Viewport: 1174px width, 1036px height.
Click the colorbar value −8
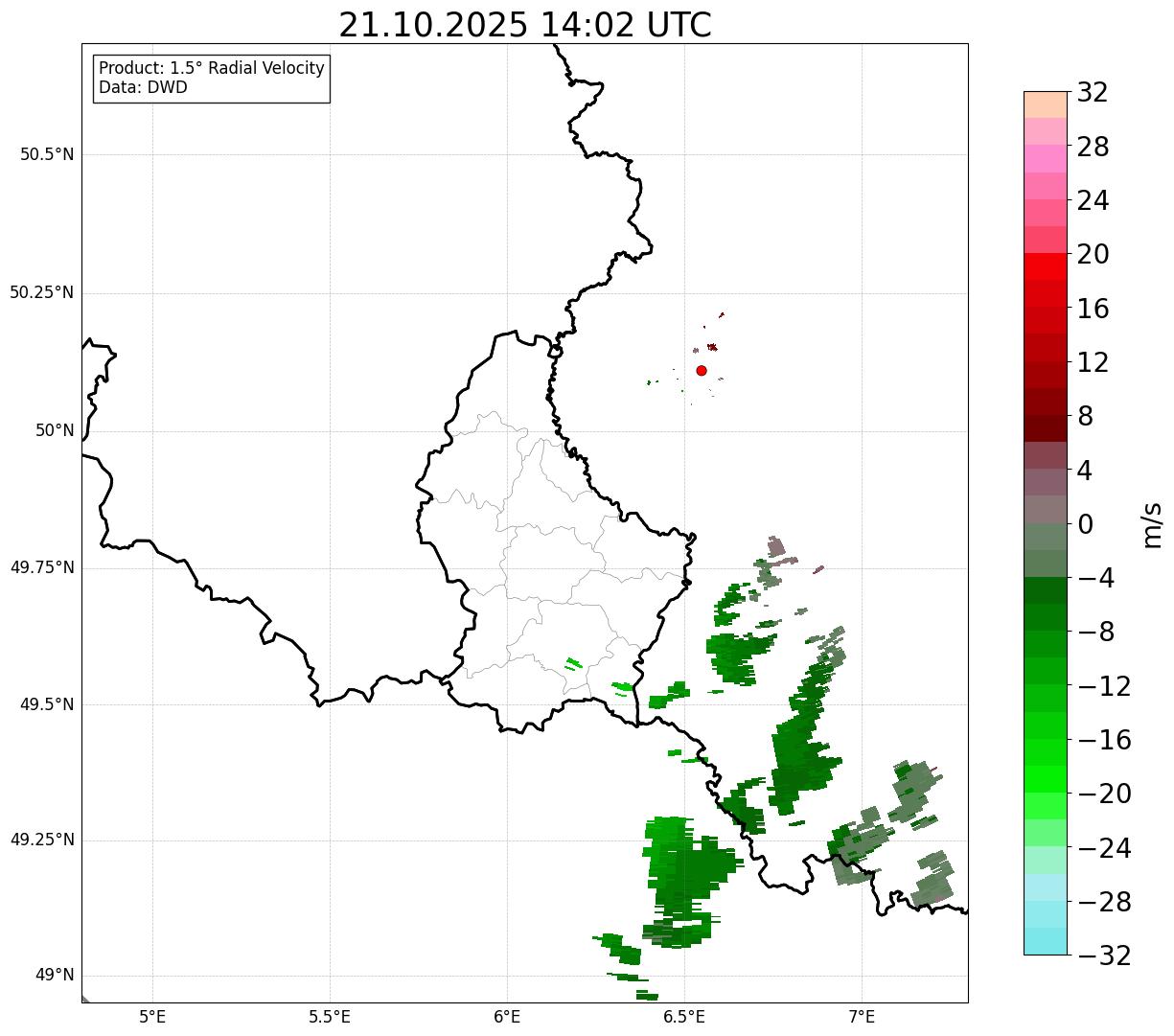pos(1094,632)
